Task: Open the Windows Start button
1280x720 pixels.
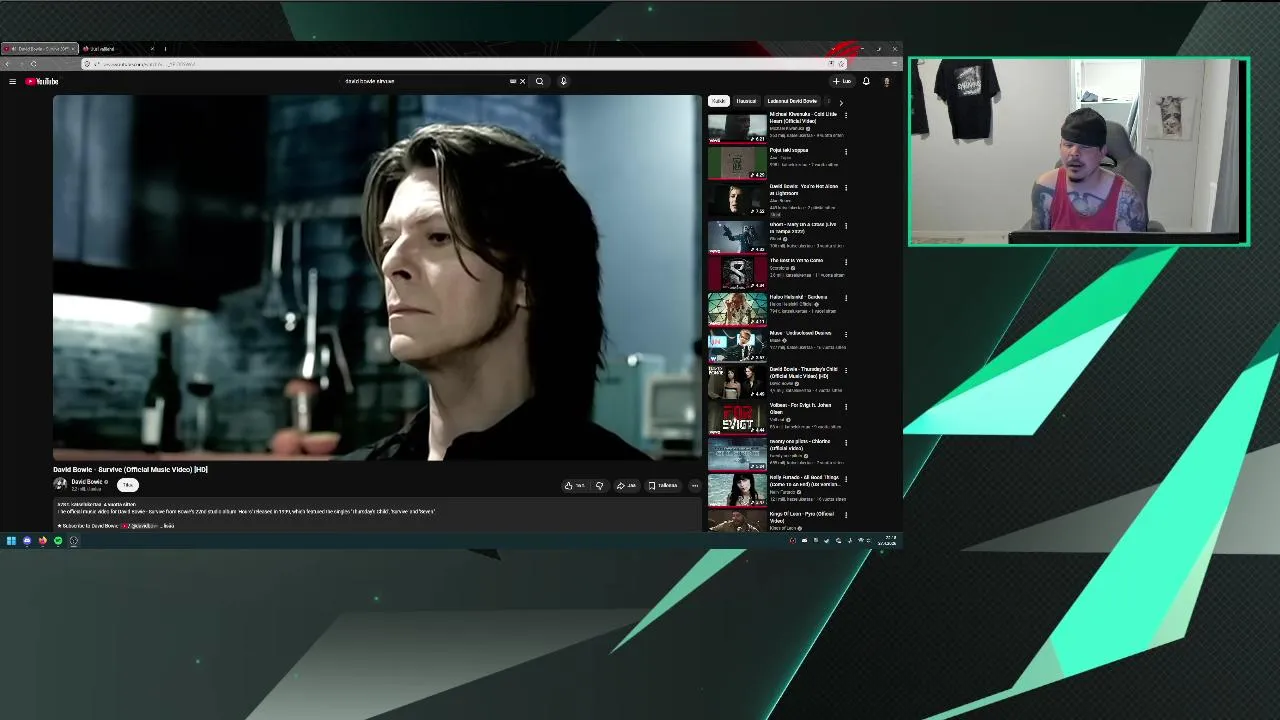Action: [11, 541]
